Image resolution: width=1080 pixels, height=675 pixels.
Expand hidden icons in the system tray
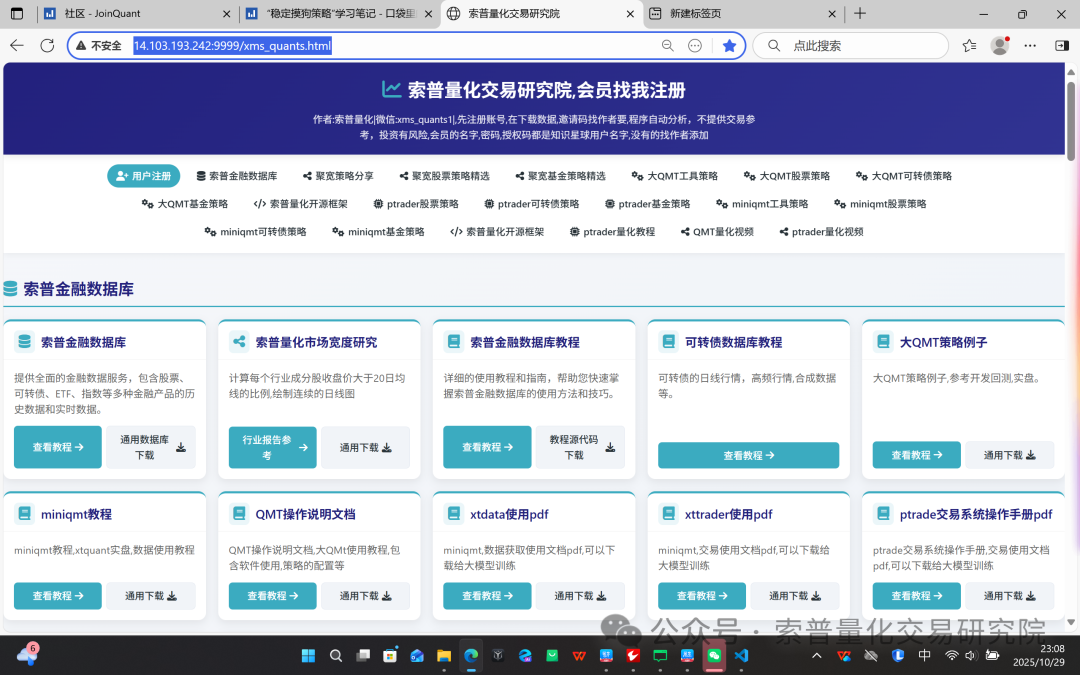click(817, 657)
